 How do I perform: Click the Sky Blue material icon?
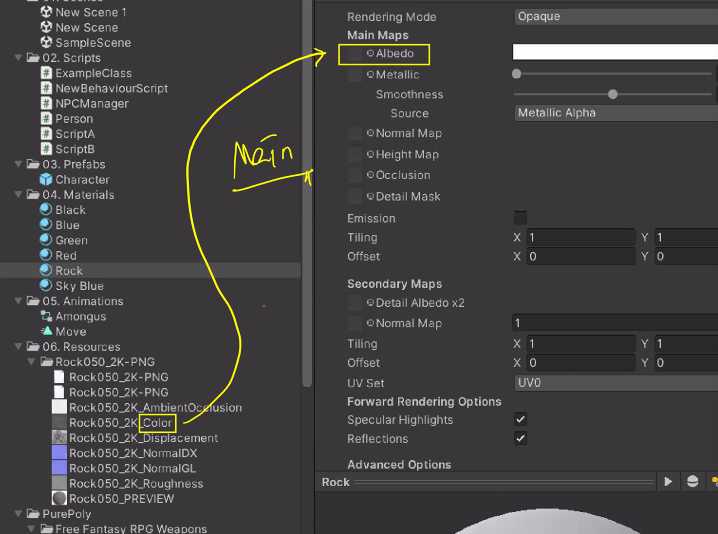coord(46,286)
